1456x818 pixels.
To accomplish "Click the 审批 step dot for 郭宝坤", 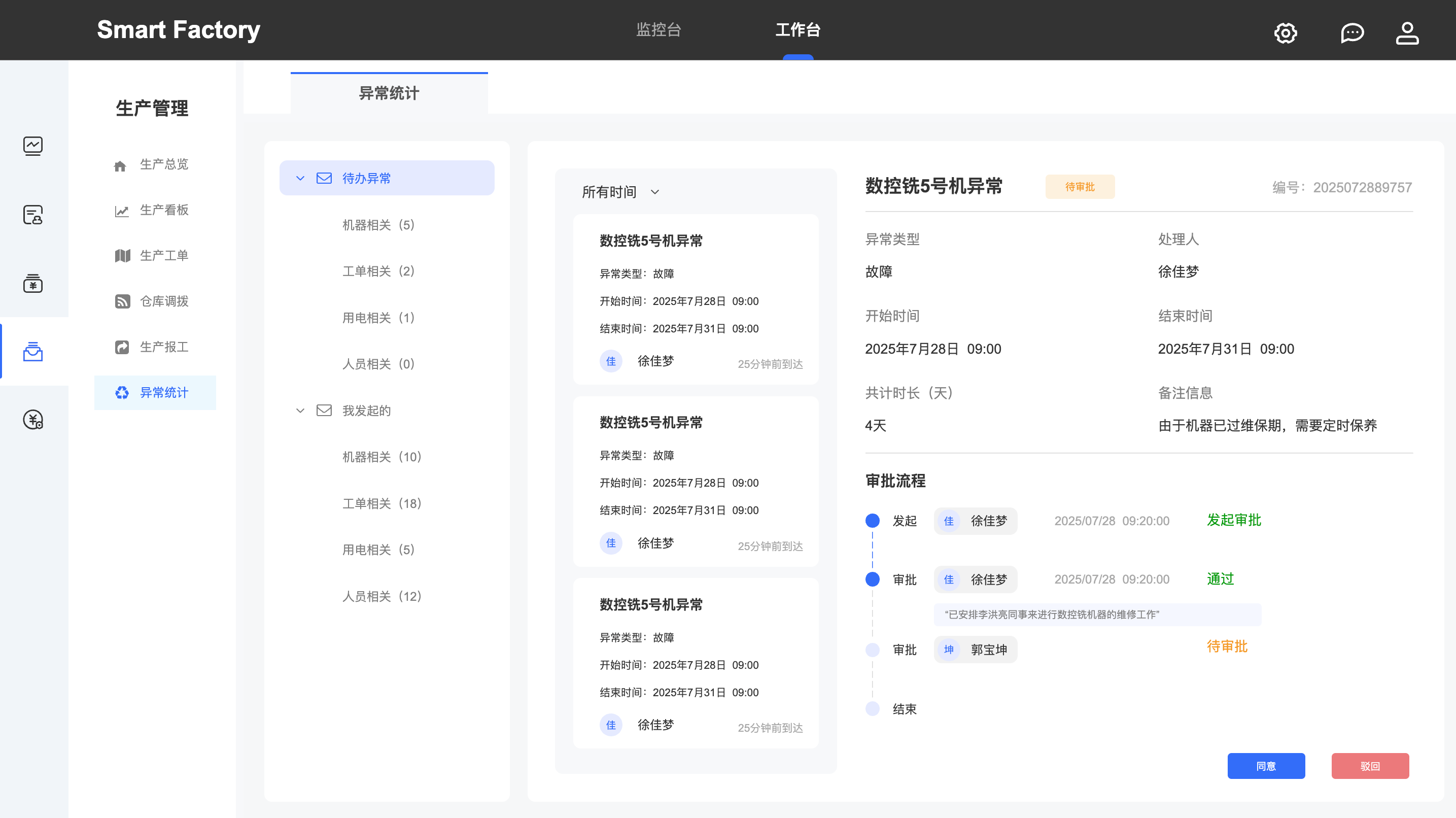I will point(872,650).
